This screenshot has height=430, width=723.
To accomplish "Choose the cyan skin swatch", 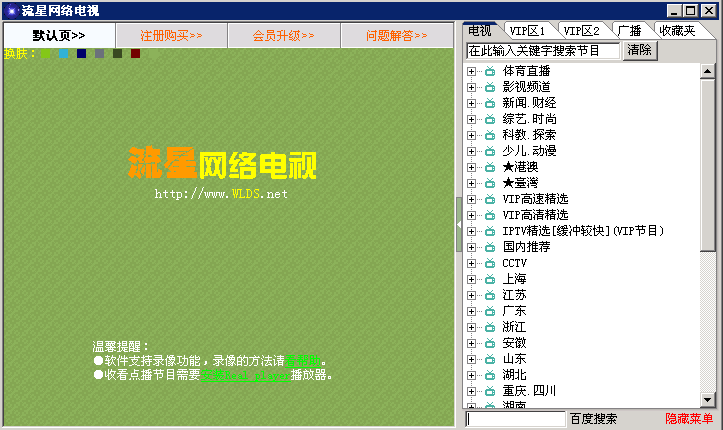I will [x=63, y=54].
